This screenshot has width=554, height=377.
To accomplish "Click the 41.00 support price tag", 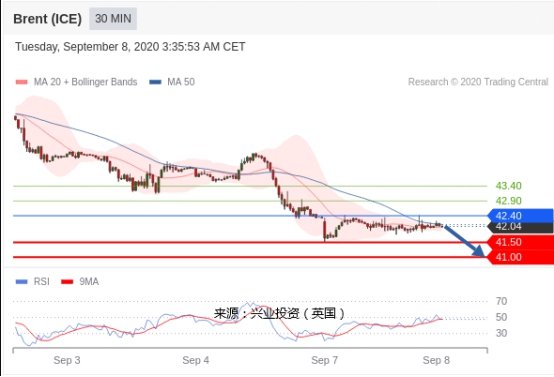I will (520, 257).
